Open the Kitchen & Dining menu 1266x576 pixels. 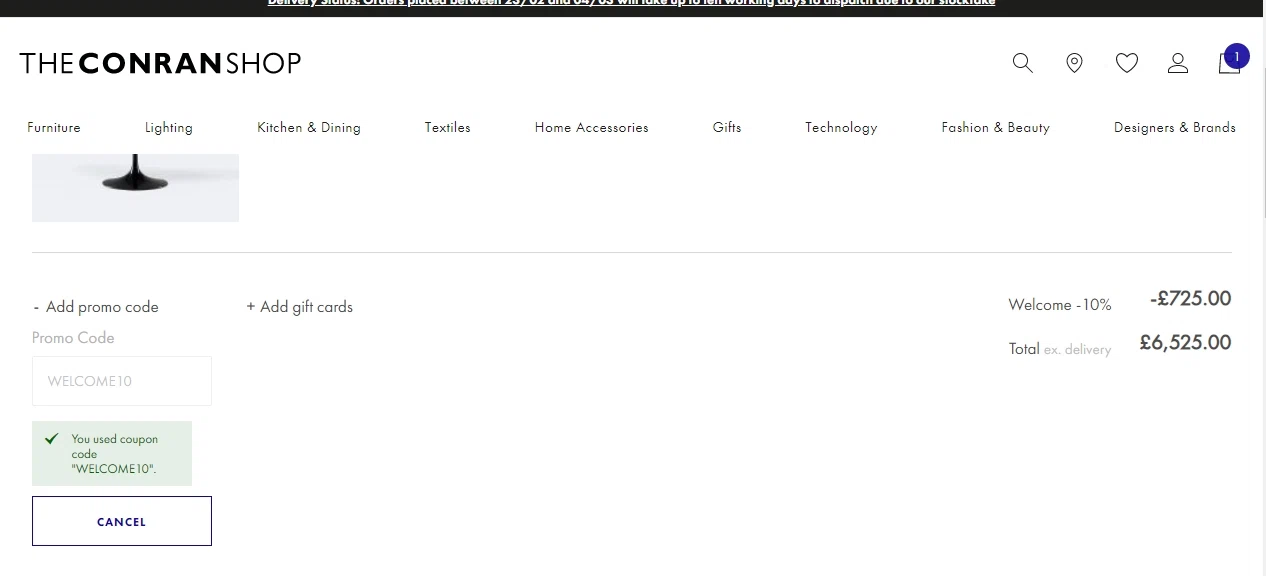point(309,127)
